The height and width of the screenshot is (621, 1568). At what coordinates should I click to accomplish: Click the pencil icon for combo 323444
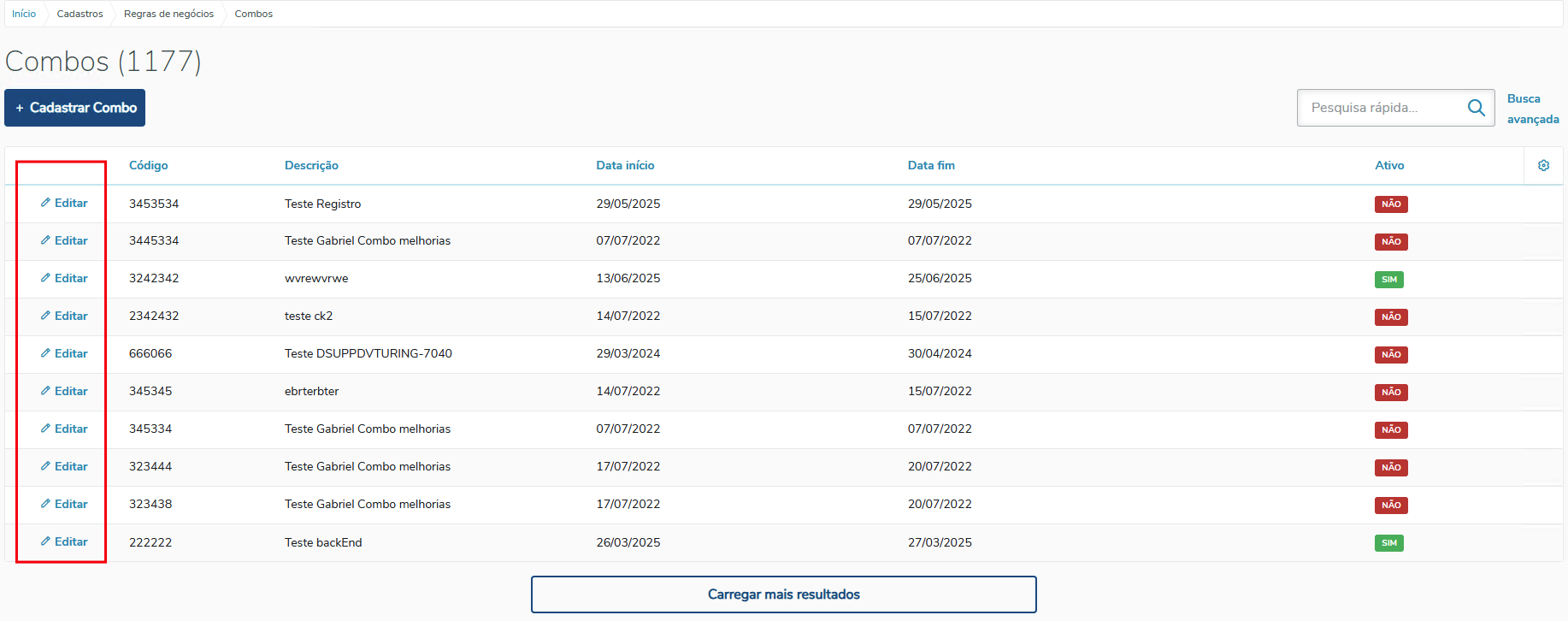coord(45,466)
